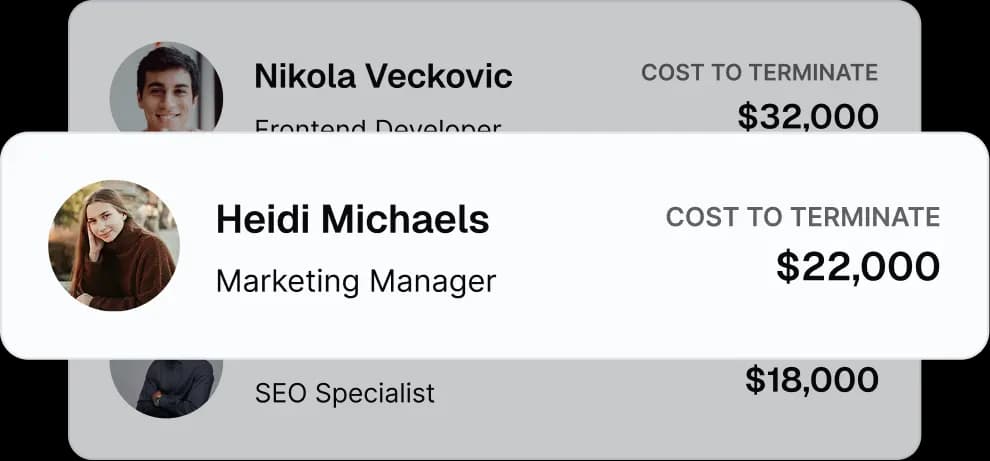The image size is (990, 461).
Task: Select the Nikola Veckovic name text
Action: pyautogui.click(x=383, y=77)
